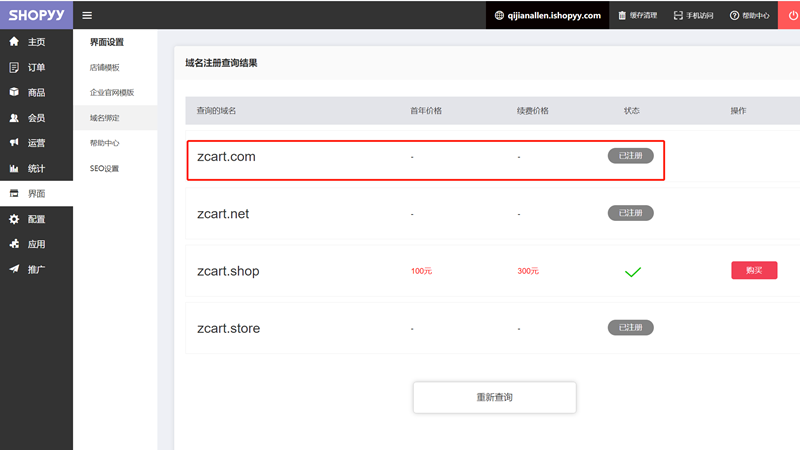Select 企业官网模板 in the submenu

(111, 92)
